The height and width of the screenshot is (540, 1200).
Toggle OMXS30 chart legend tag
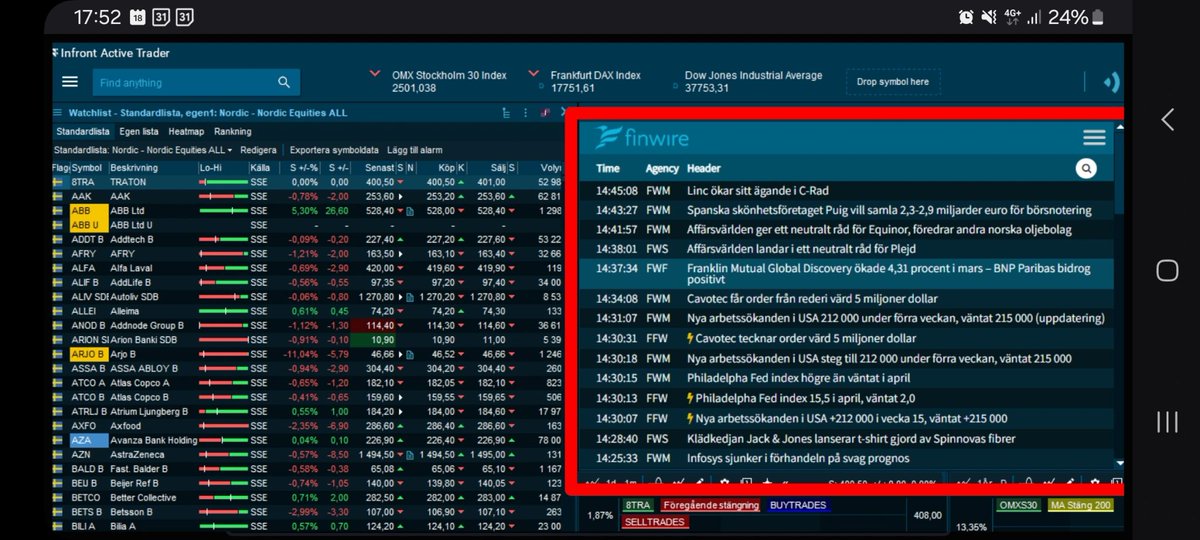pos(1018,505)
